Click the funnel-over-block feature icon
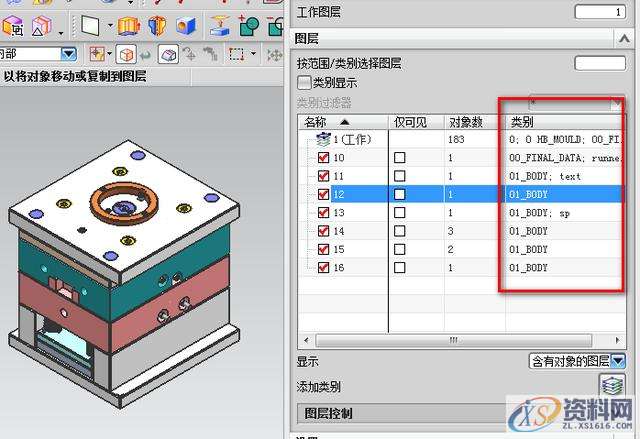This screenshot has width=640, height=439. 219,25
